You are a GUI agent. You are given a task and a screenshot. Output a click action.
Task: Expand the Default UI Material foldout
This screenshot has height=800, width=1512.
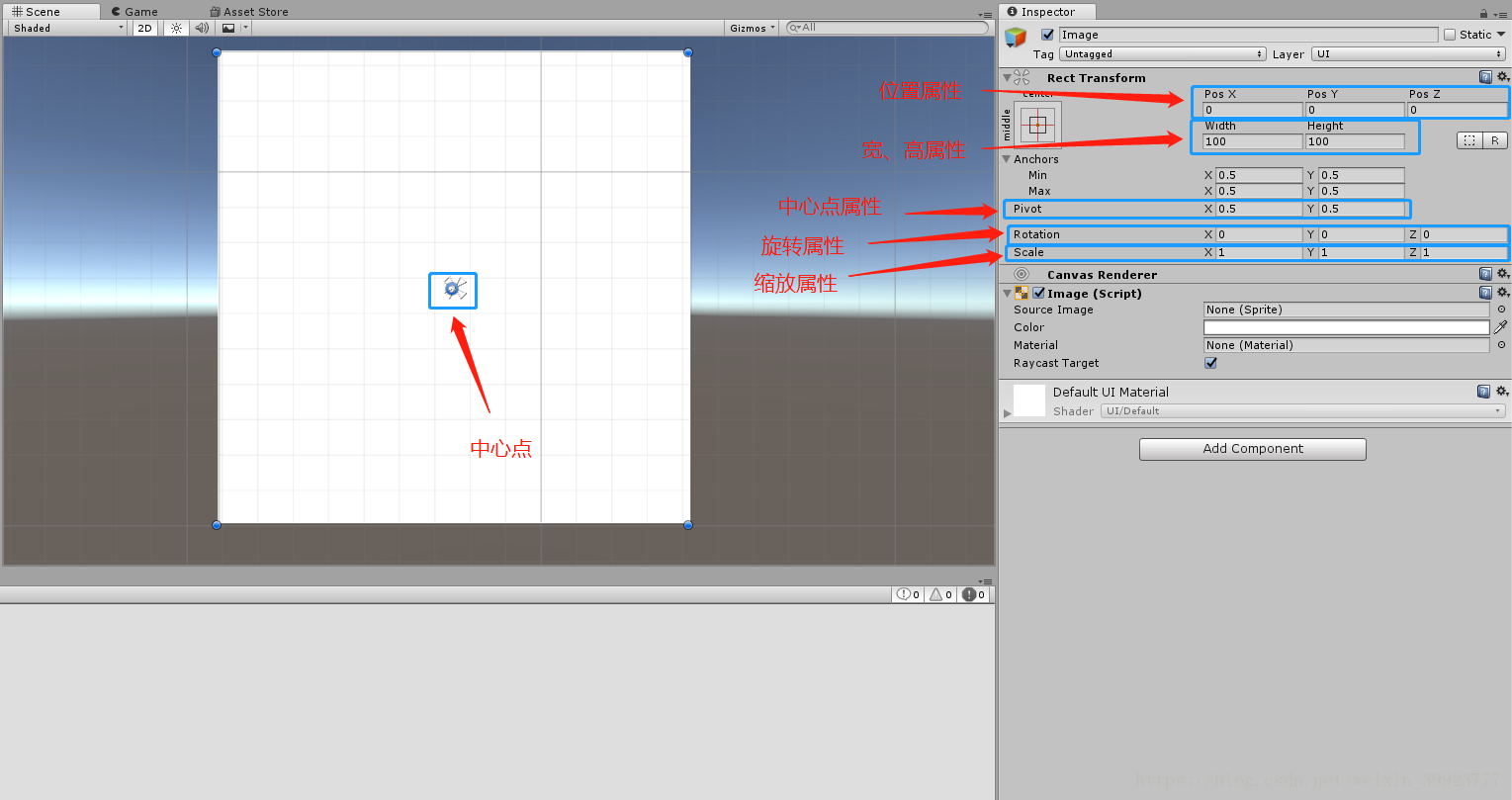point(1008,412)
